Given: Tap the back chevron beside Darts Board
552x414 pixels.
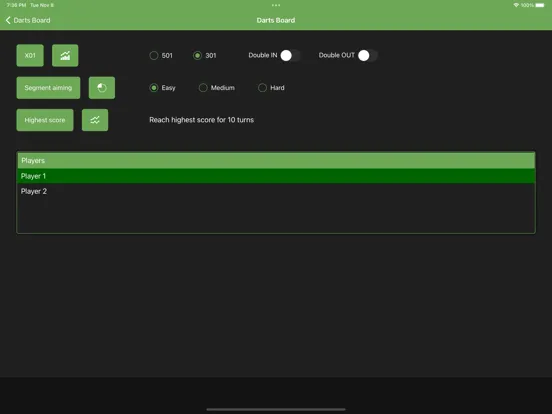Looking at the screenshot, I should pyautogui.click(x=8, y=20).
